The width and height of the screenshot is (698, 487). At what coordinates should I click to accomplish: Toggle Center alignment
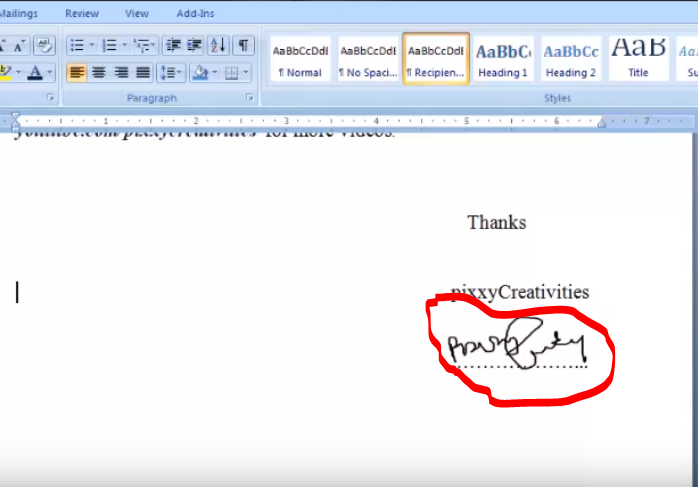(x=99, y=73)
